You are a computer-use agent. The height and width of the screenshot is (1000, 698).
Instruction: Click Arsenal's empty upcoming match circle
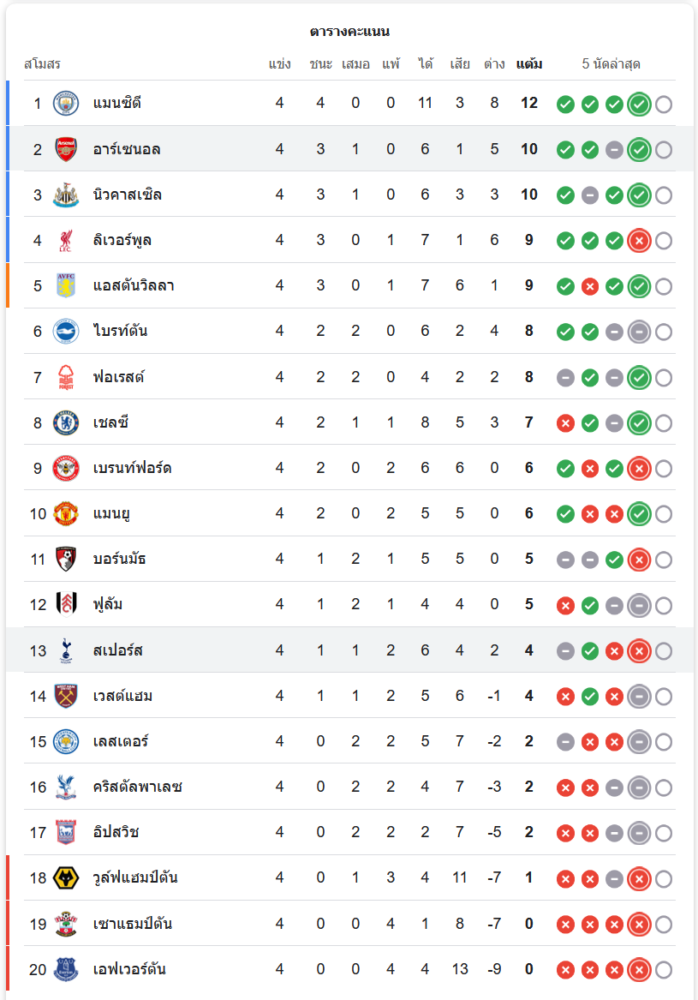coord(663,150)
